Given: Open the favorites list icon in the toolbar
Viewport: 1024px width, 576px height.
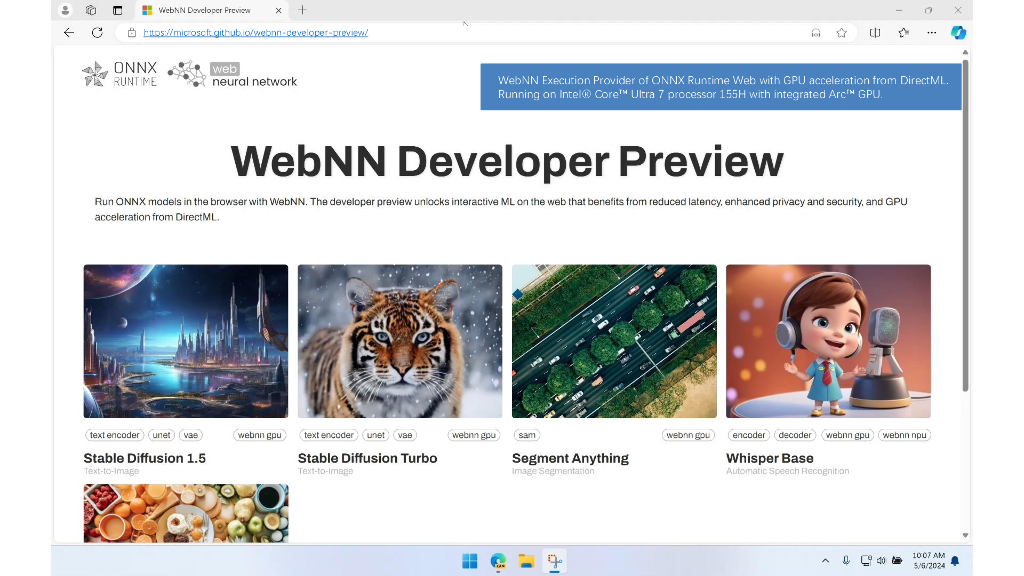Looking at the screenshot, I should click(904, 33).
